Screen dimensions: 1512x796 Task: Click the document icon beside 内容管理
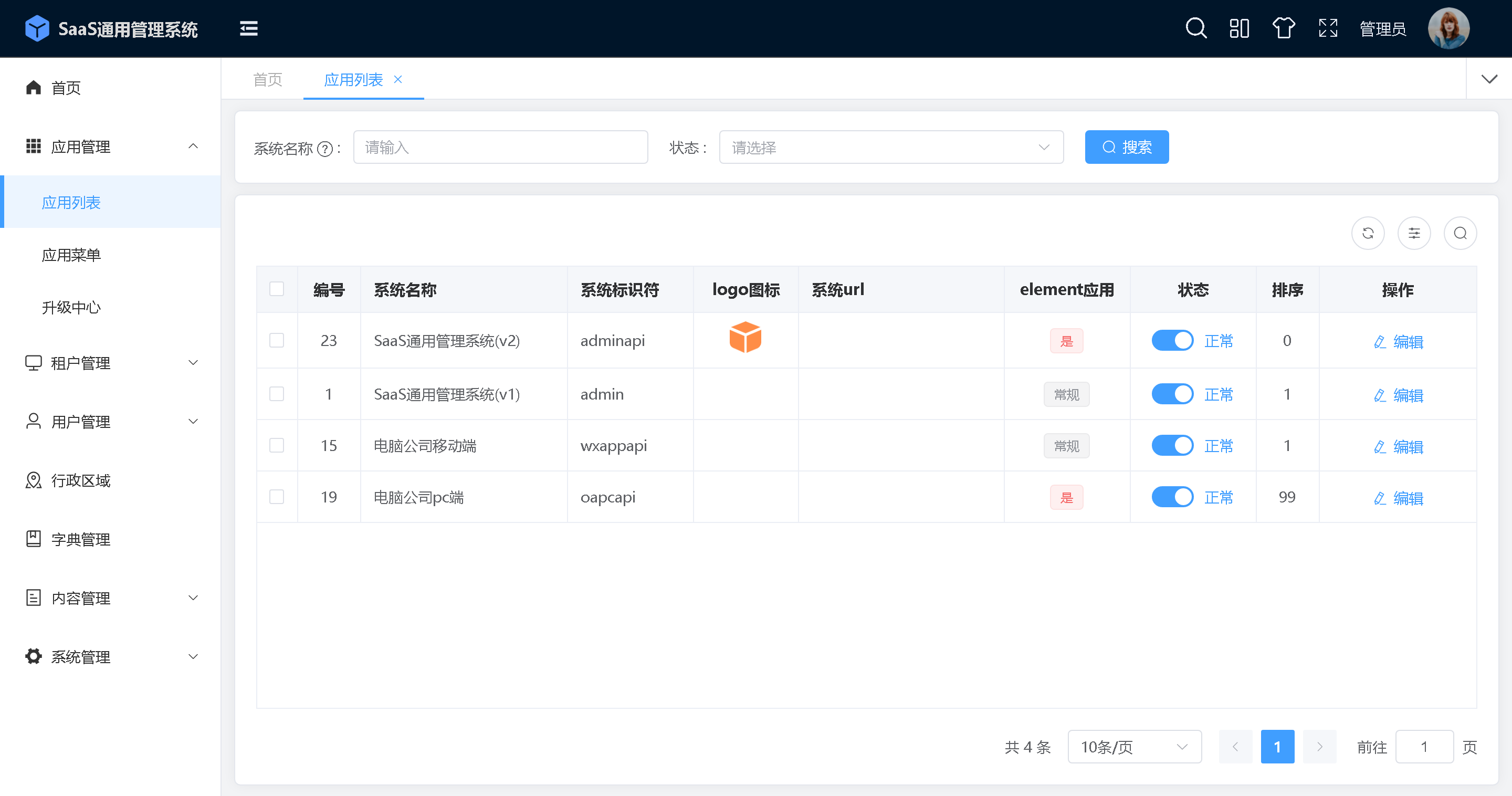pyautogui.click(x=34, y=598)
